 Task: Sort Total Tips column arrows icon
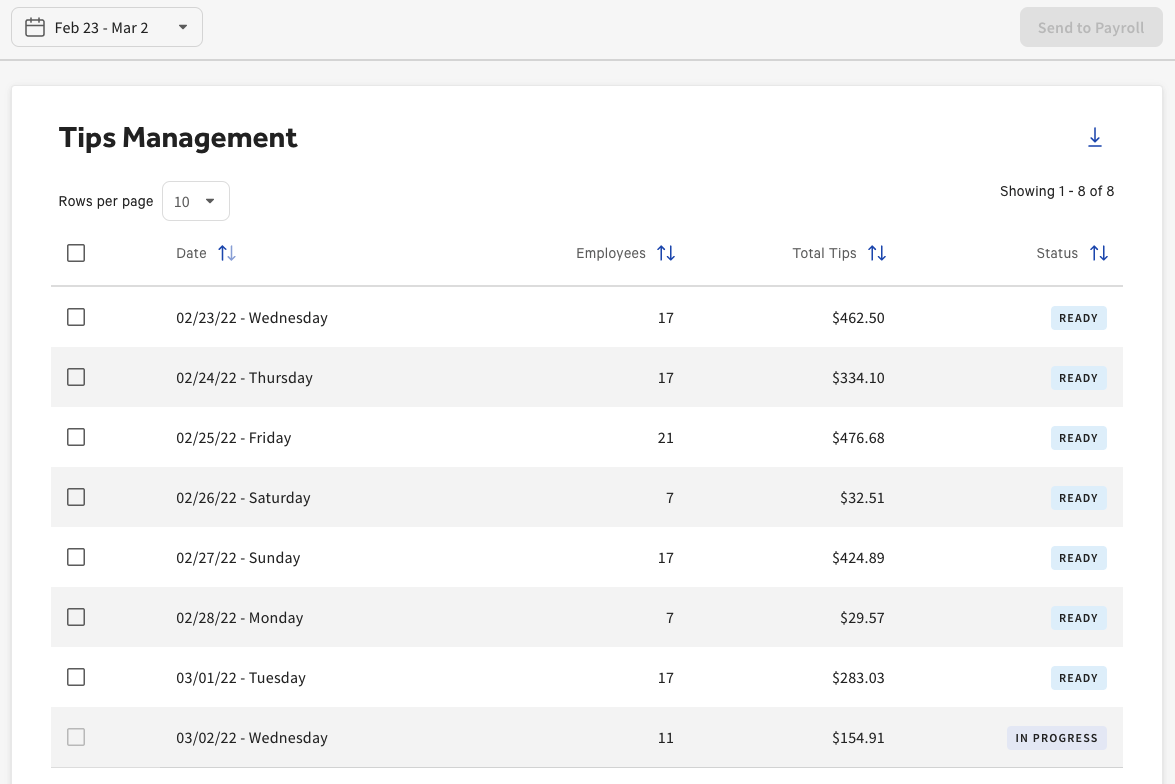877,254
